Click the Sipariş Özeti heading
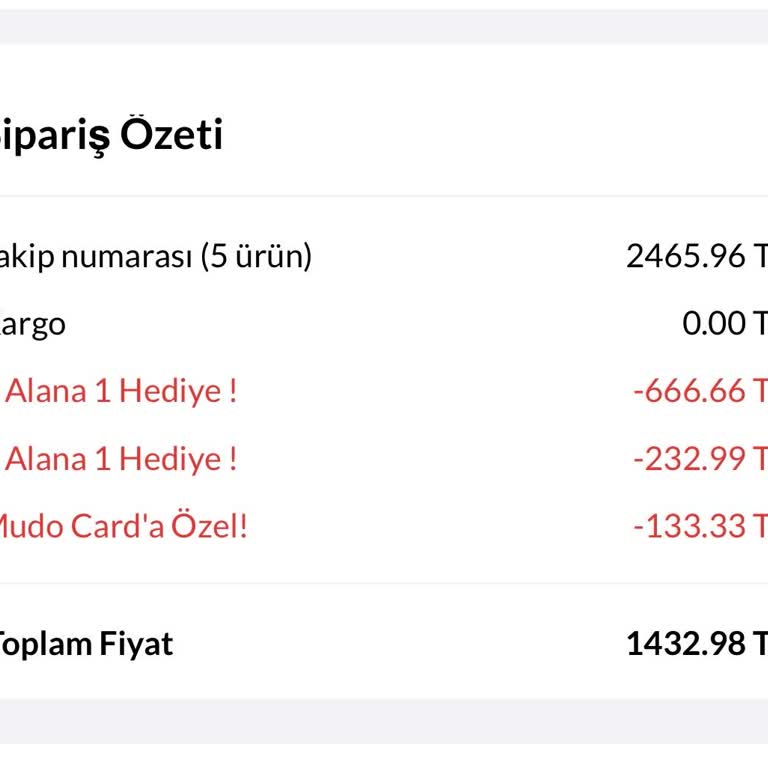Viewport: 768px width, 768px height. coord(110,135)
